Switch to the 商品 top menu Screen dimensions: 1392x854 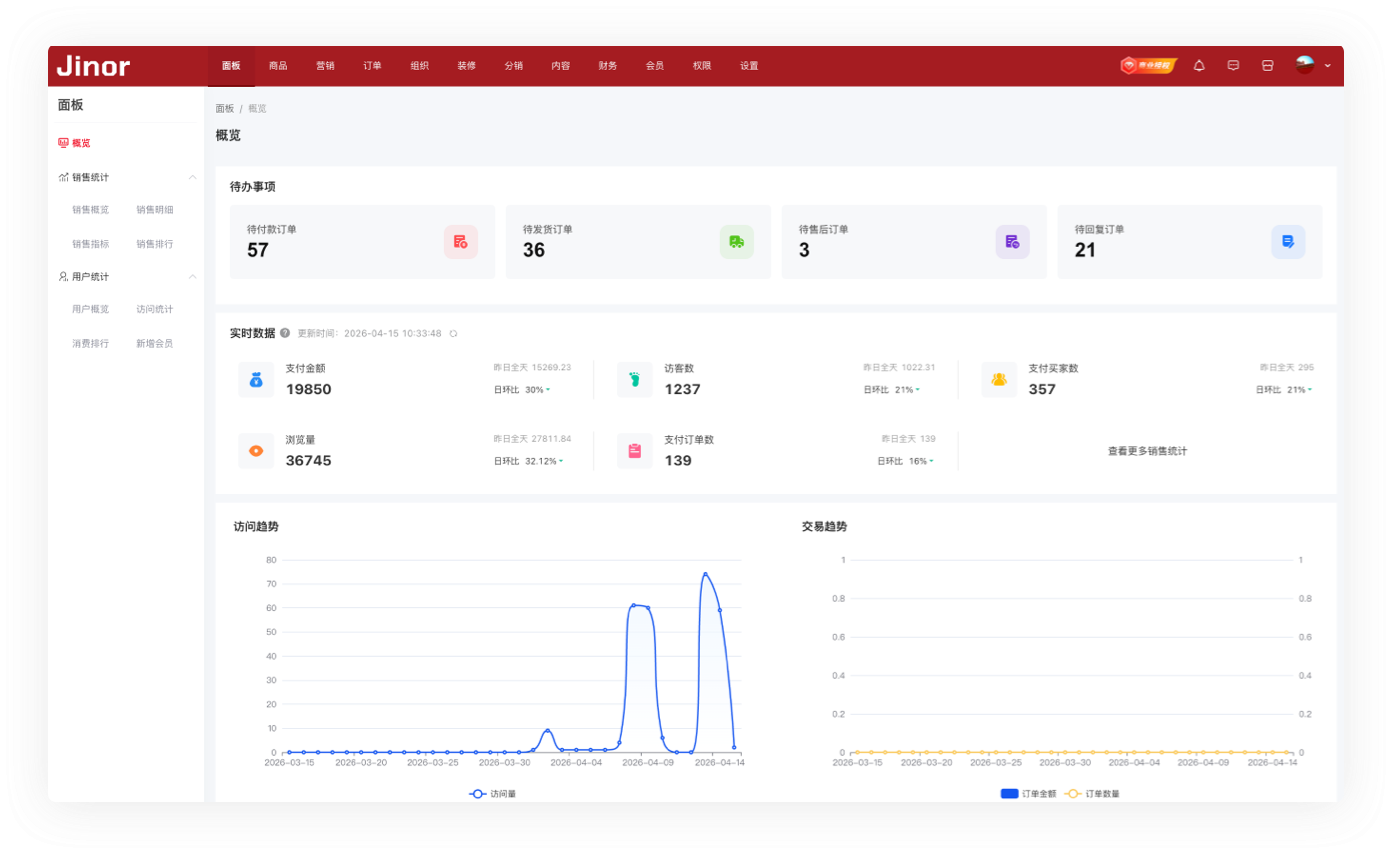click(278, 66)
